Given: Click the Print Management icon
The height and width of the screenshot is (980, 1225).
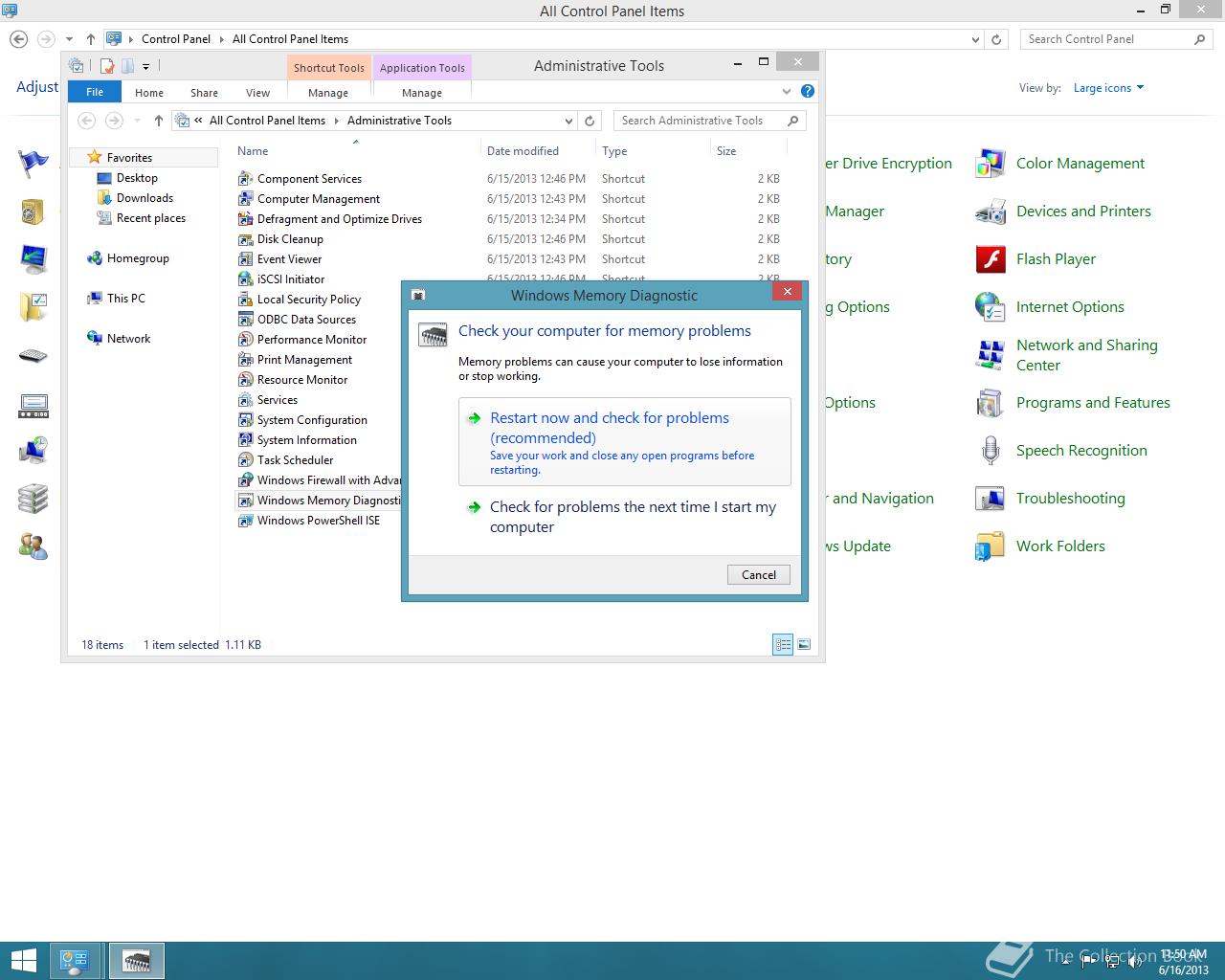Looking at the screenshot, I should pos(245,360).
